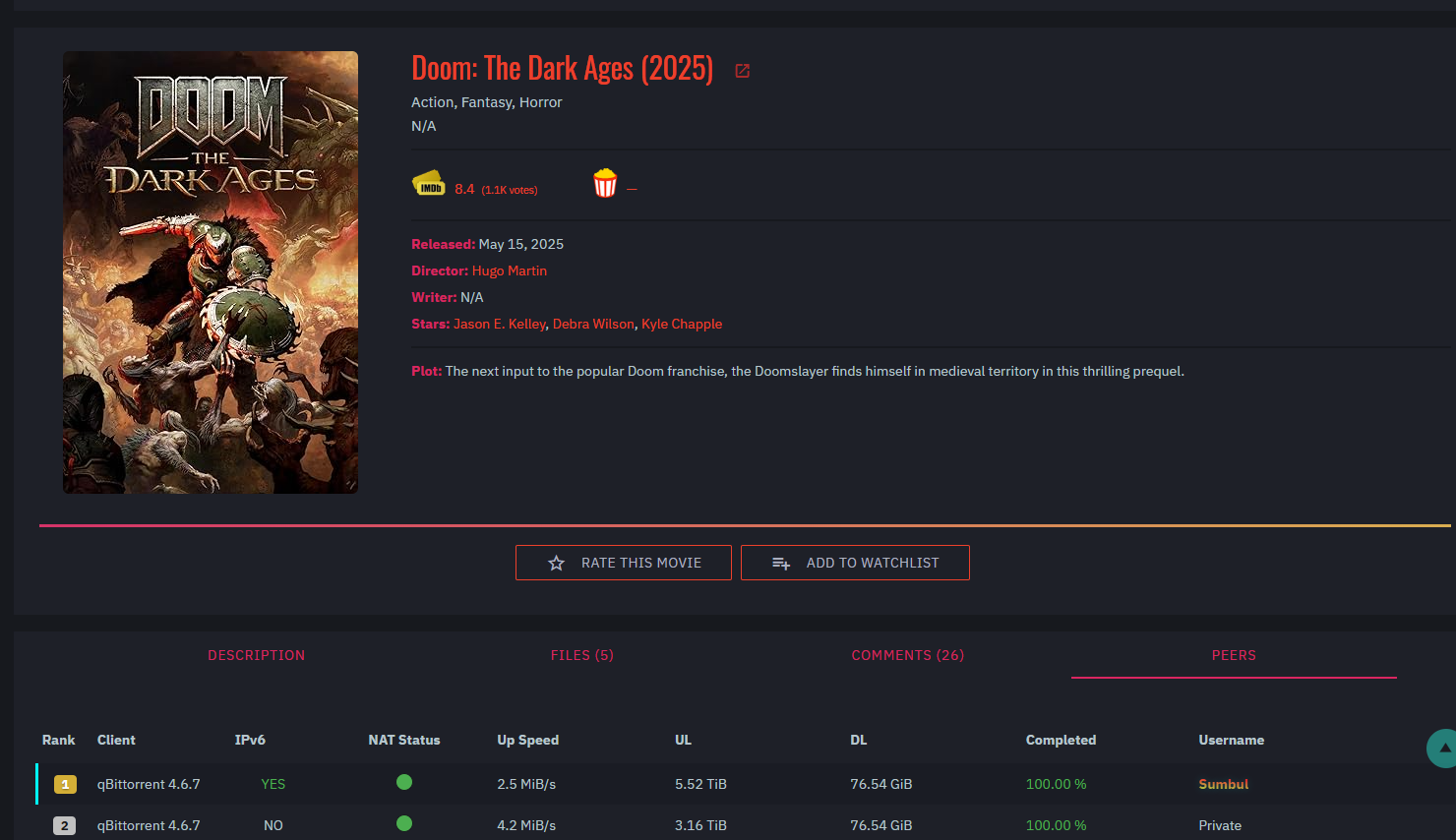Click green NAT status dot for Private peer

(404, 823)
